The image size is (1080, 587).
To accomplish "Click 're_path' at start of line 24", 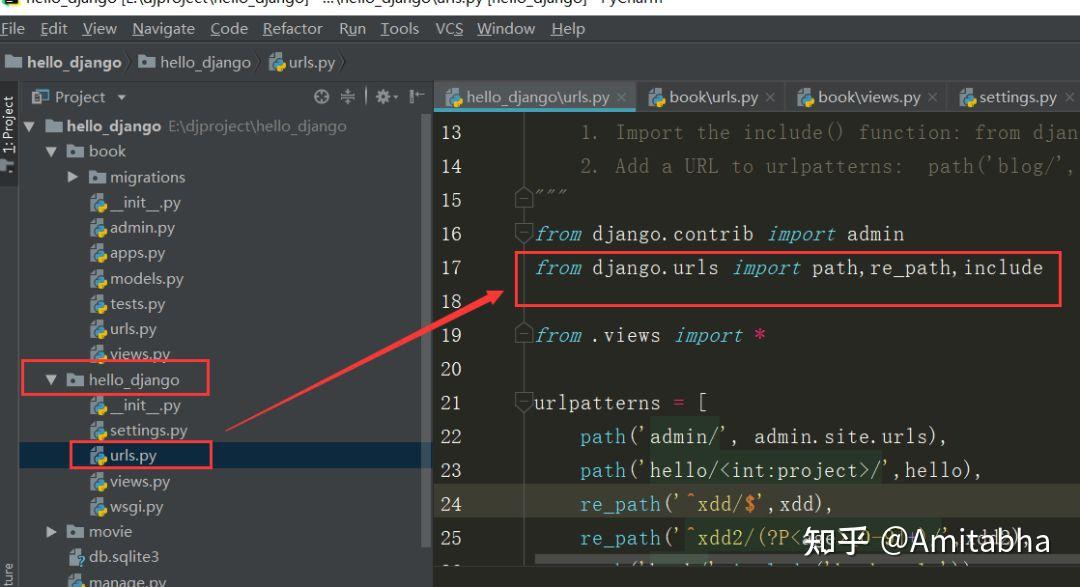I will coord(620,504).
